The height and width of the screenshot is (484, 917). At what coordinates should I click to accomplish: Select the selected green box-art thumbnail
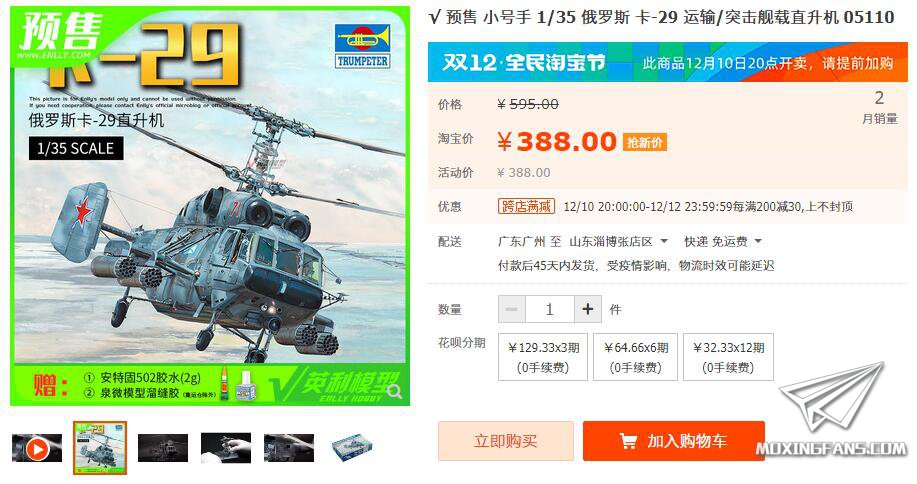(x=100, y=448)
